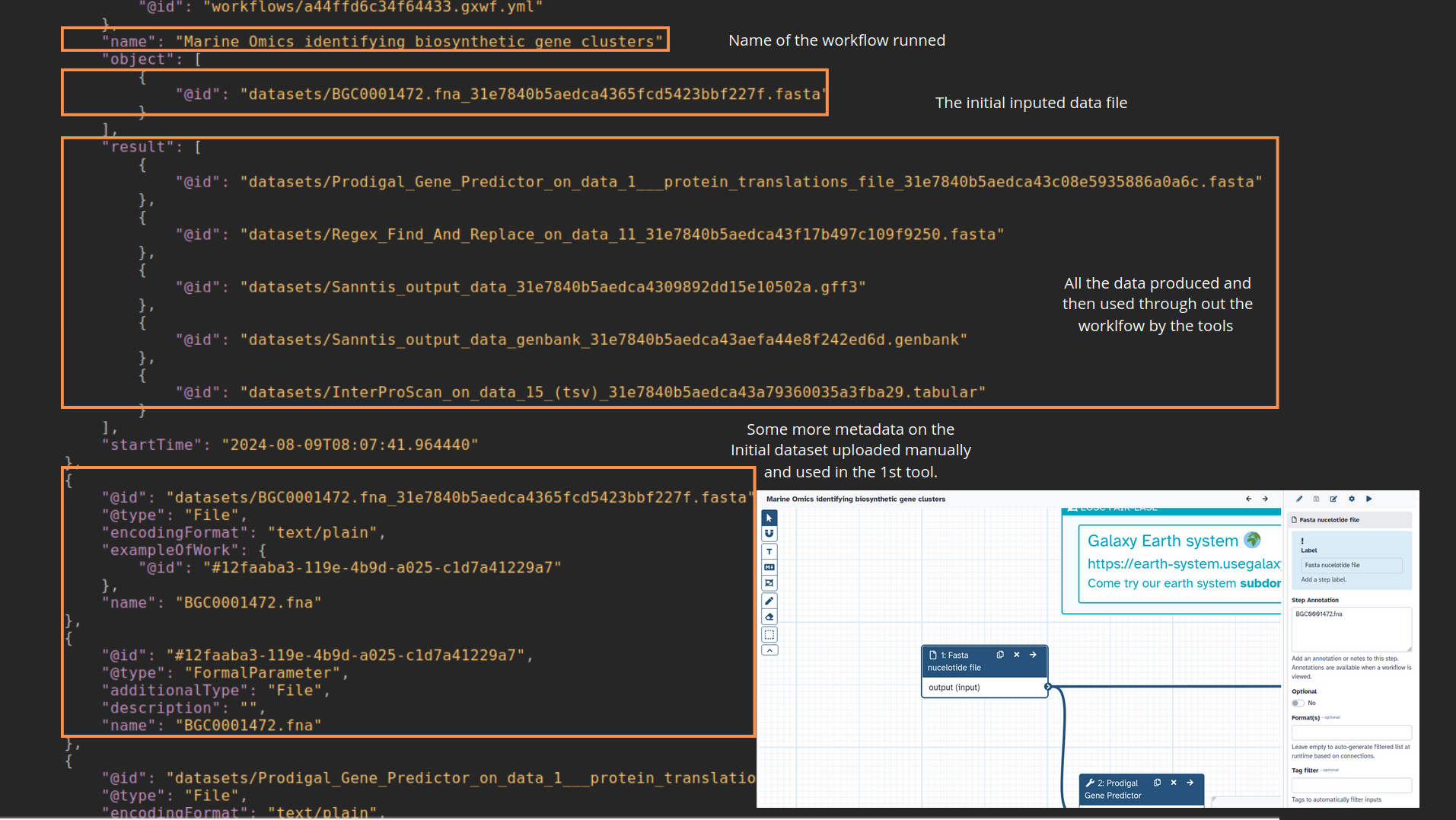The width and height of the screenshot is (1456, 820).
Task: Edit the Label field
Action: pos(1351,565)
